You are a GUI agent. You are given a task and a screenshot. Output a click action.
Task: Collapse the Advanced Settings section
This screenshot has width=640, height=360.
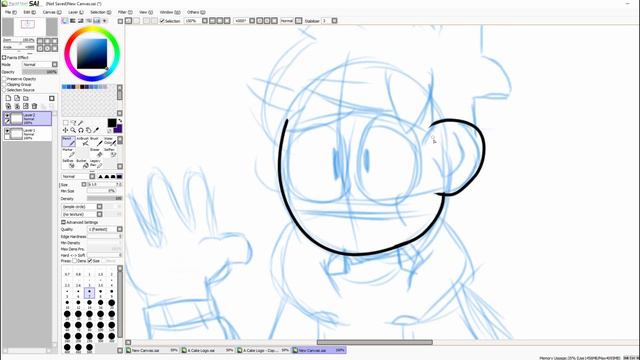(63, 222)
